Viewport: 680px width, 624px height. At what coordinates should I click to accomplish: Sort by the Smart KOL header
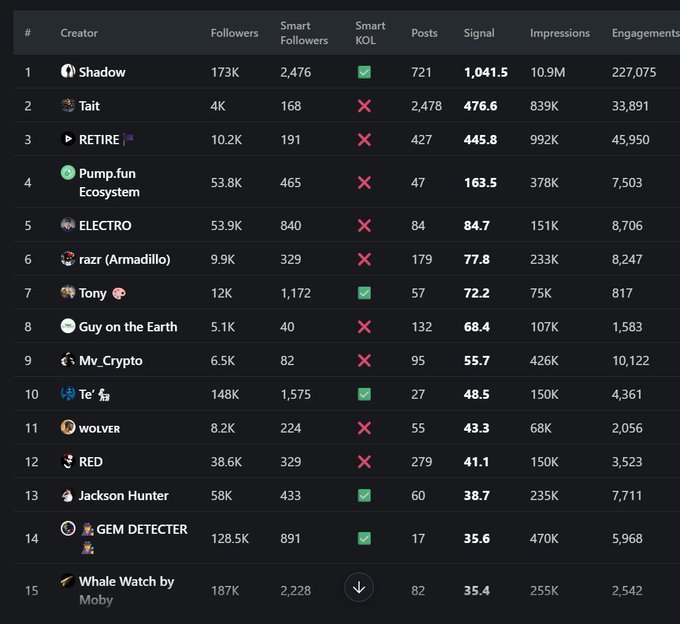pos(370,33)
